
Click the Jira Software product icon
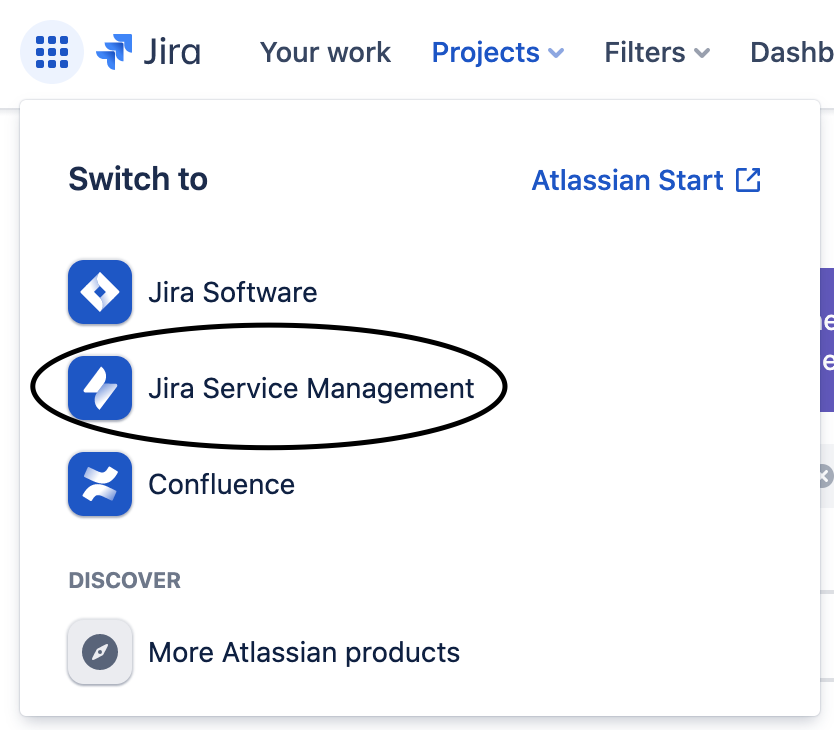point(100,292)
